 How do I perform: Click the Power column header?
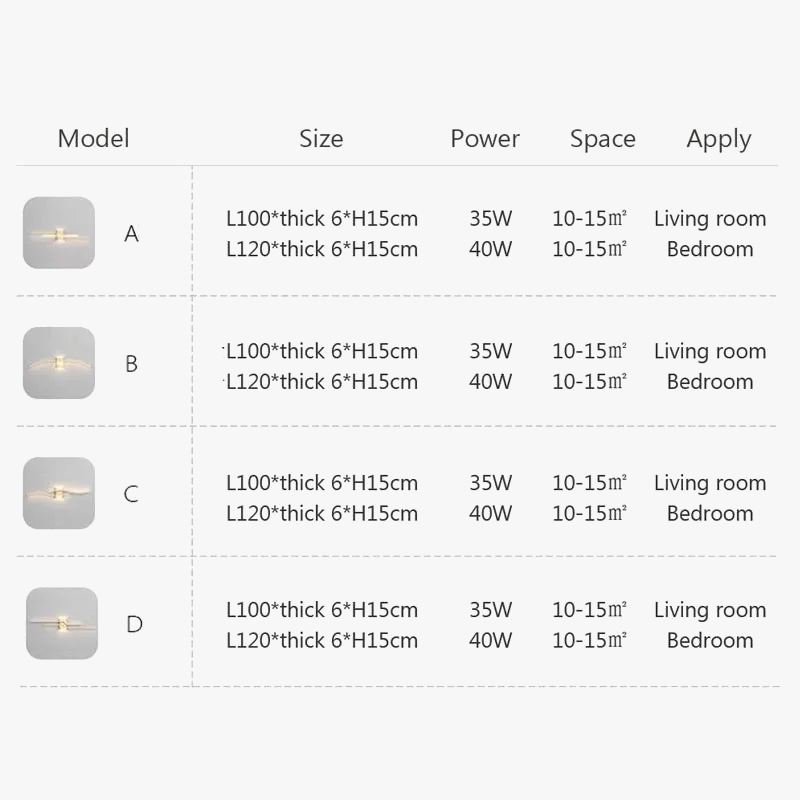click(x=485, y=139)
